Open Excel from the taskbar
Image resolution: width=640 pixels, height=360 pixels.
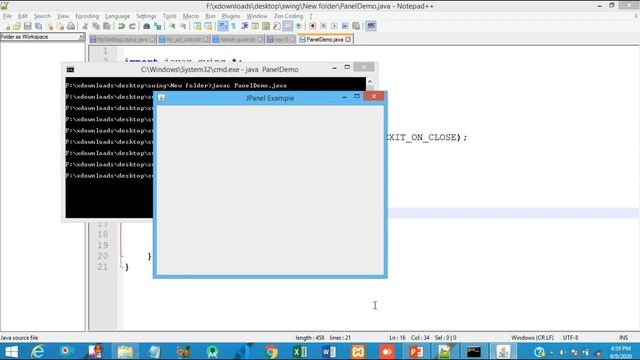tap(300, 351)
